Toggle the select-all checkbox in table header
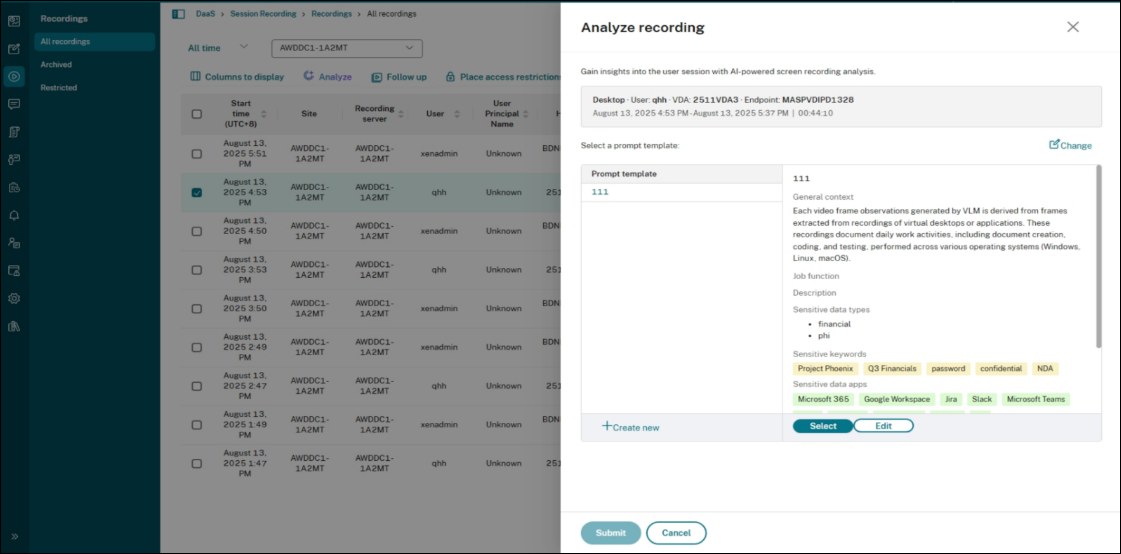Image resolution: width=1121 pixels, height=554 pixels. tap(196, 114)
